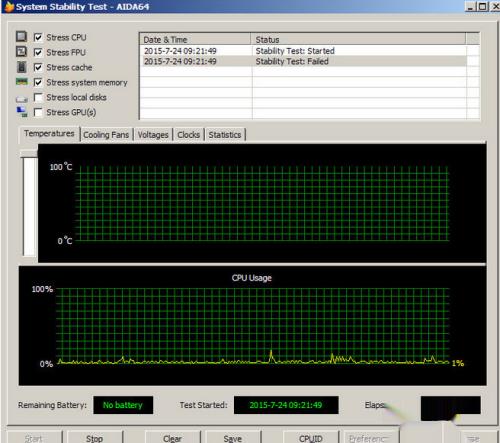
Task: Click the disk drive icon beside Stress local disks
Action: pyautogui.click(x=21, y=99)
